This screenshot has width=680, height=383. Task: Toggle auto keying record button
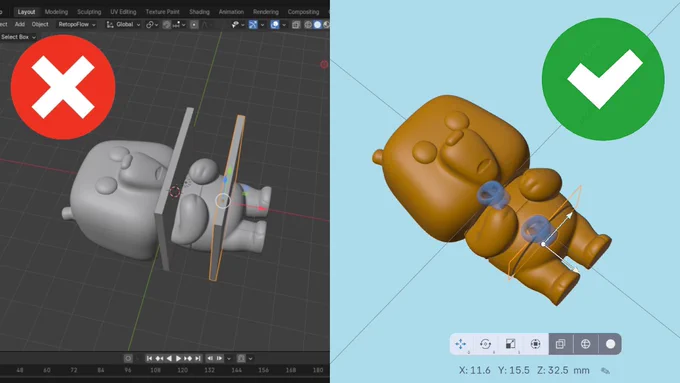[128, 358]
